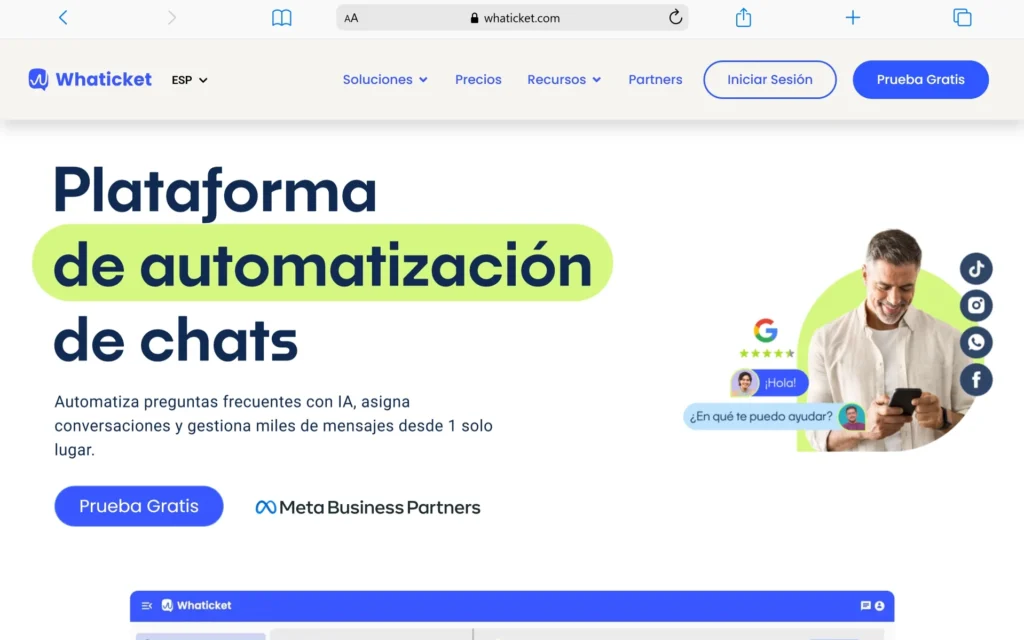
Task: Click the Google logo above the star rating
Action: coord(766,331)
